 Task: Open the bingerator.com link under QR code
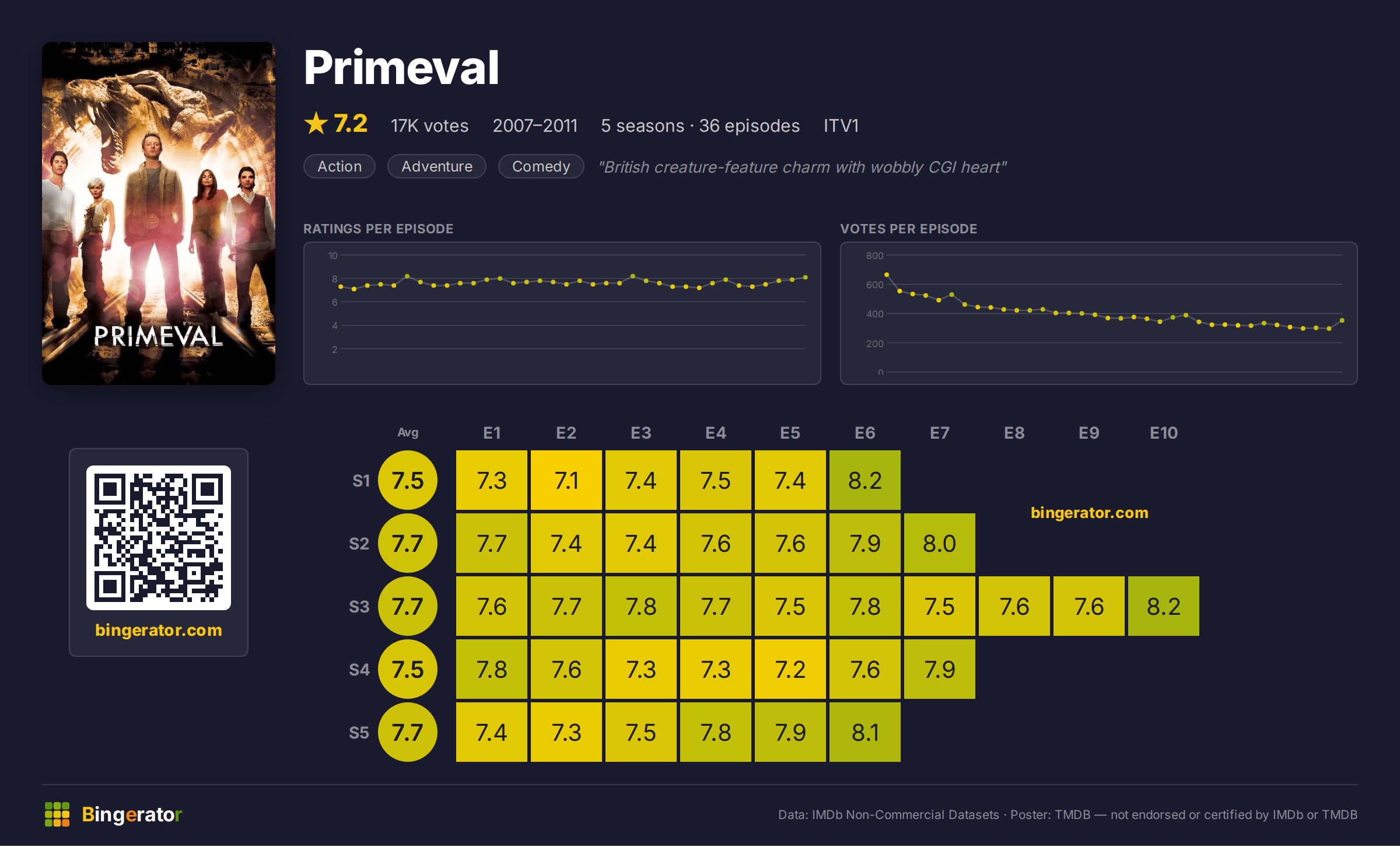tap(159, 630)
